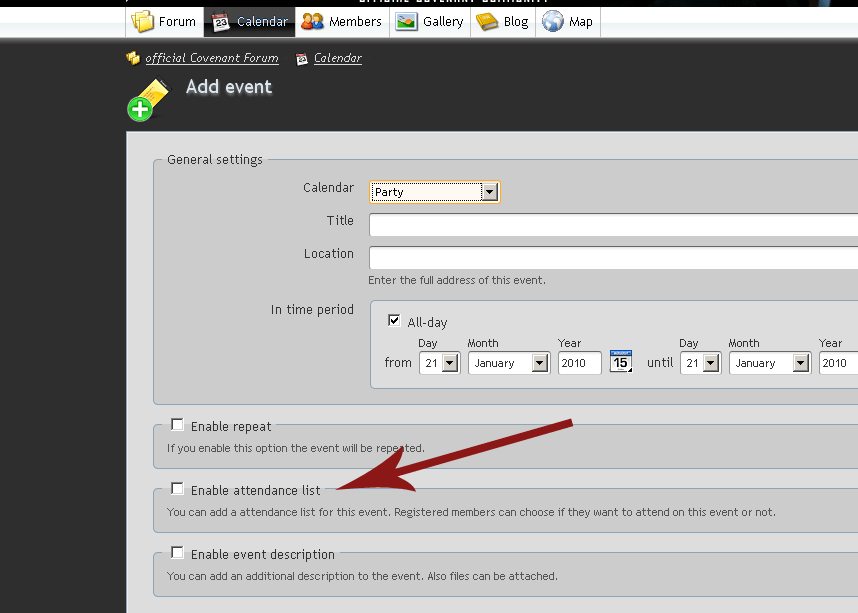
Task: Uncheck the All-day checkbox
Action: 394,321
